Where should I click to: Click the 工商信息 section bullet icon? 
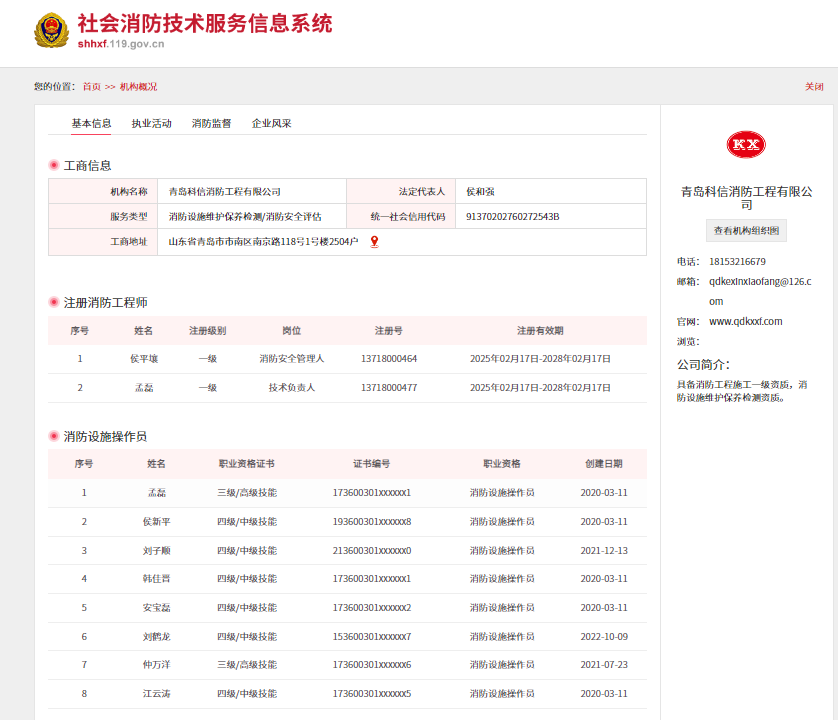(54, 165)
